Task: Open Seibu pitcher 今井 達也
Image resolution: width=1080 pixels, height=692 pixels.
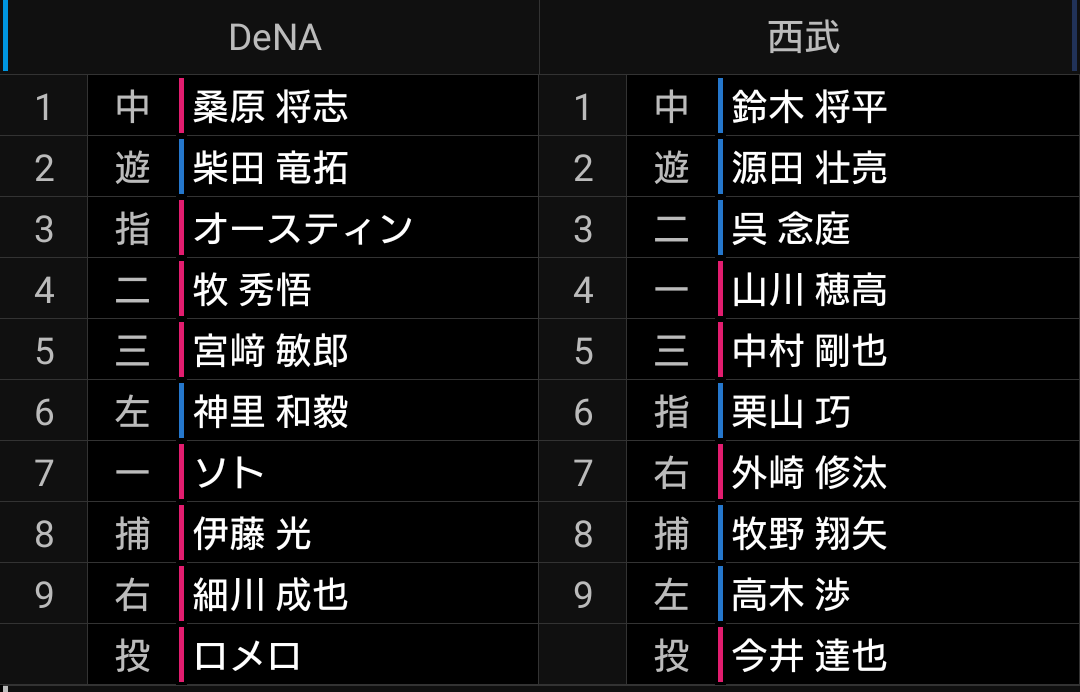Action: point(809,656)
